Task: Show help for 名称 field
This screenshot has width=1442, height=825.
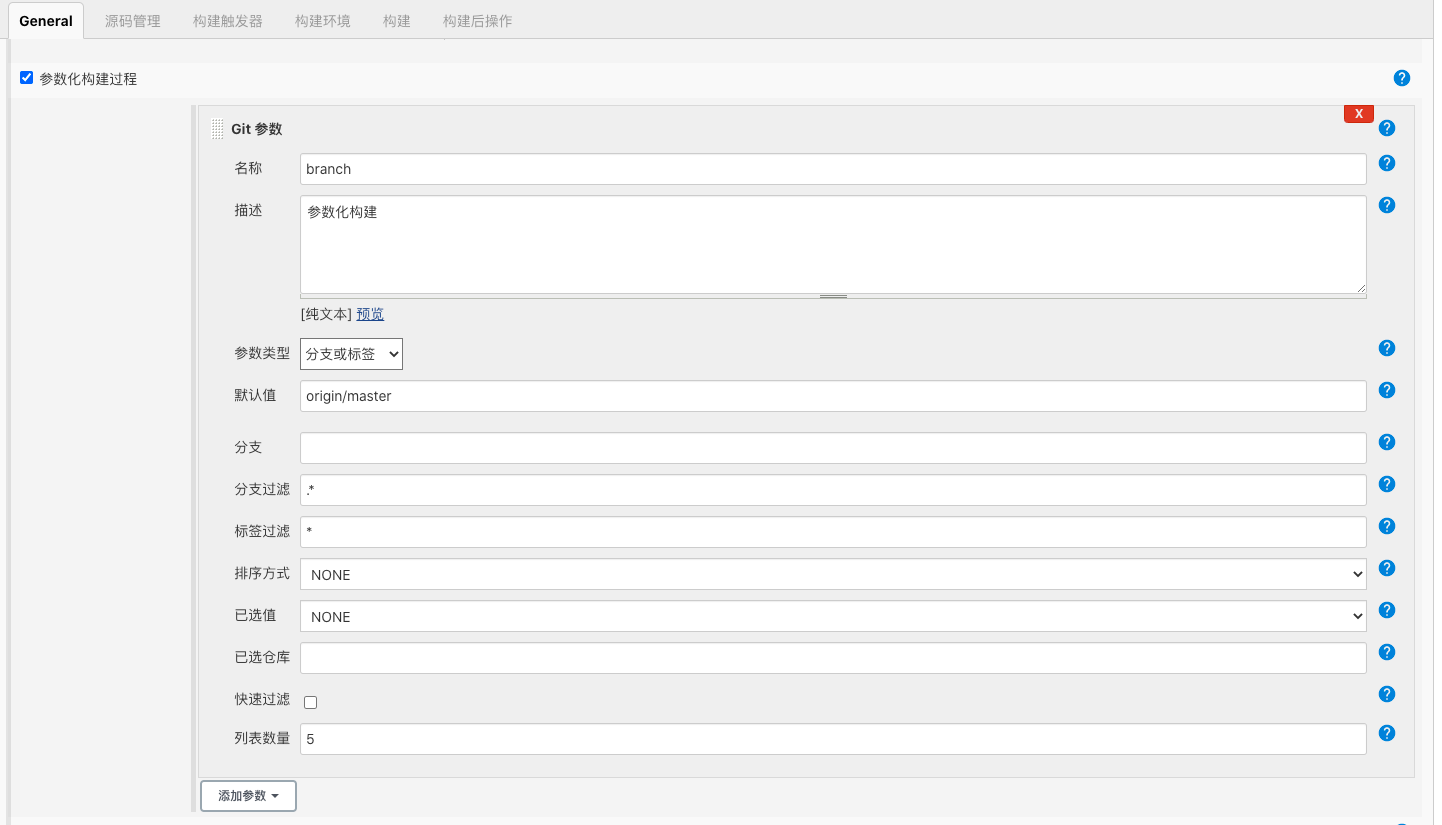Action: [x=1386, y=163]
